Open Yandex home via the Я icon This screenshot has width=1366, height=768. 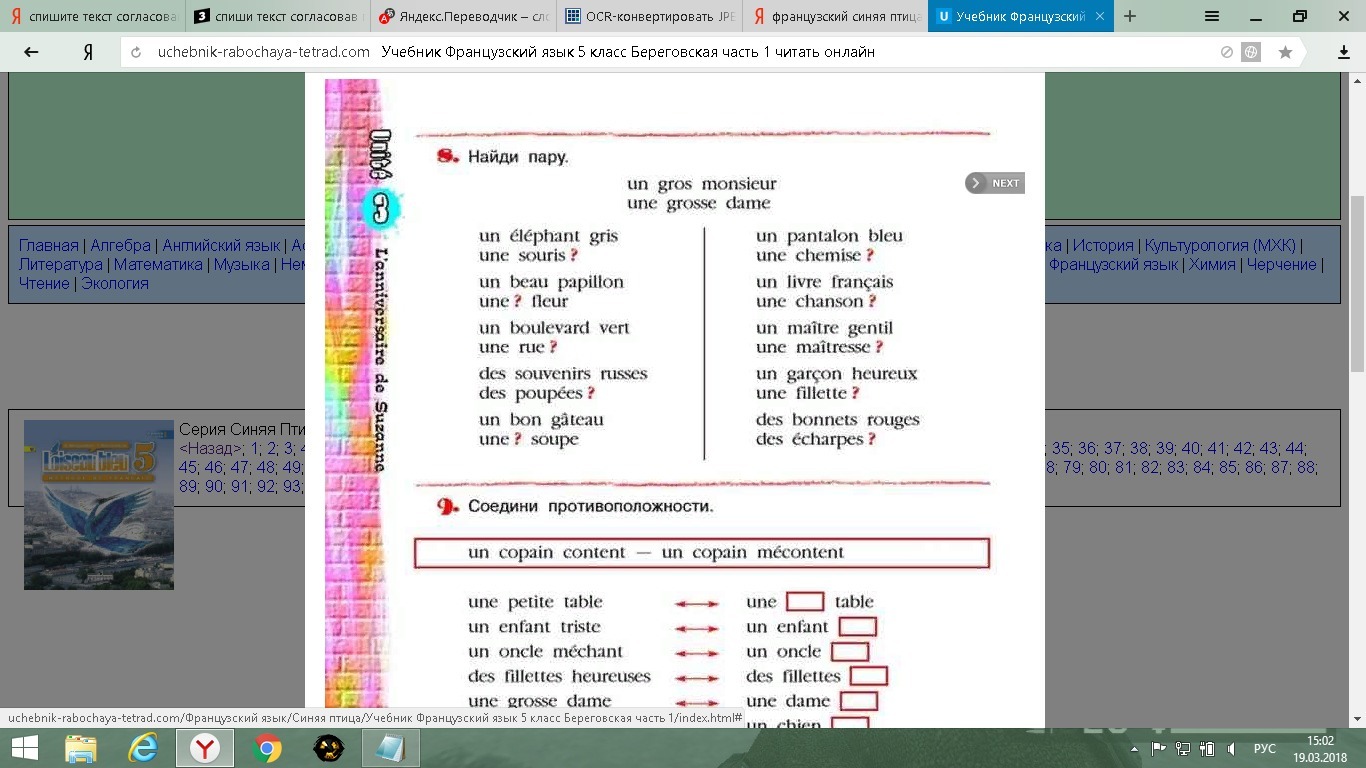(88, 52)
